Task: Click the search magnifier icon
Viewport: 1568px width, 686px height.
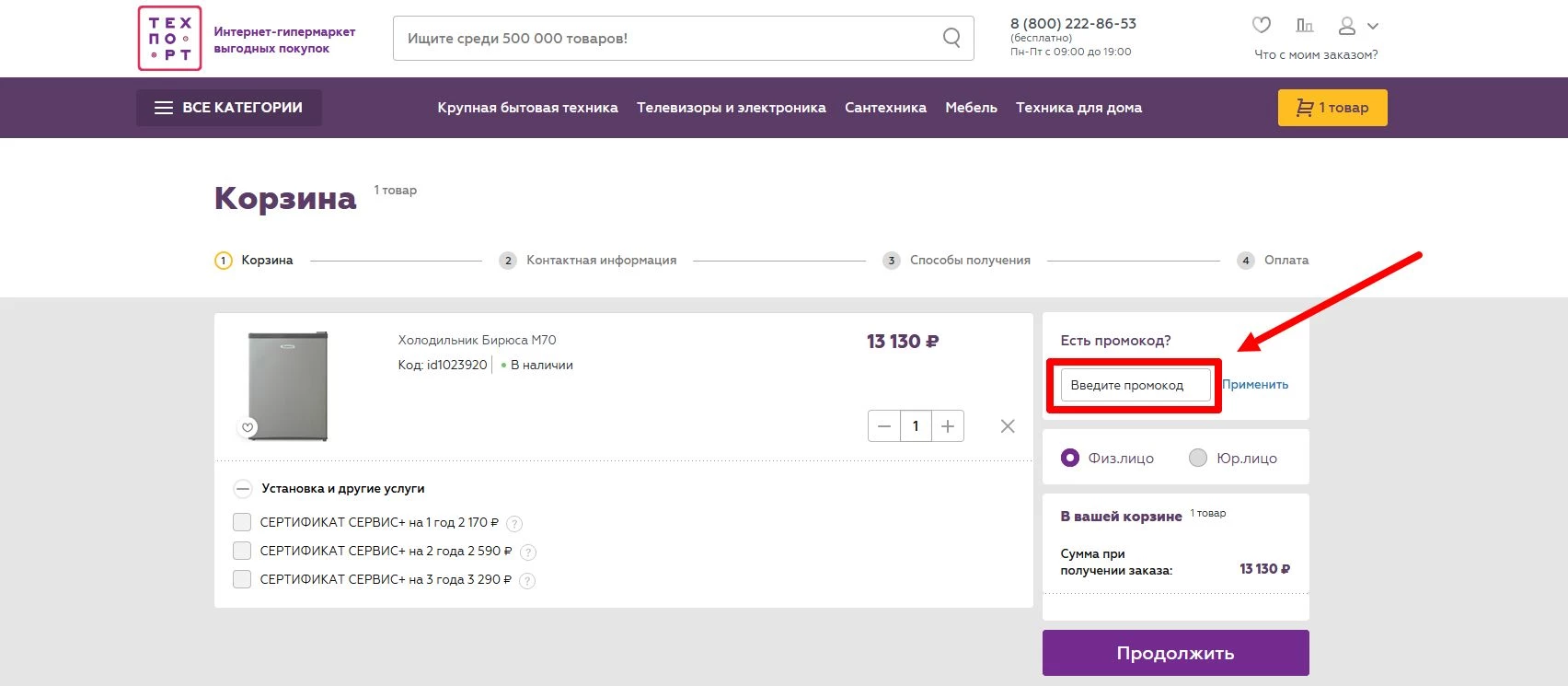Action: (x=951, y=38)
